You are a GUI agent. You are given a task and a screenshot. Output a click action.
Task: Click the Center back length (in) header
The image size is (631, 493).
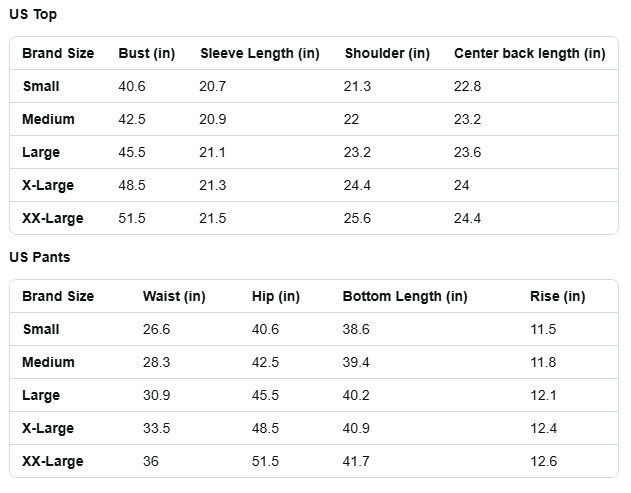pyautogui.click(x=529, y=53)
